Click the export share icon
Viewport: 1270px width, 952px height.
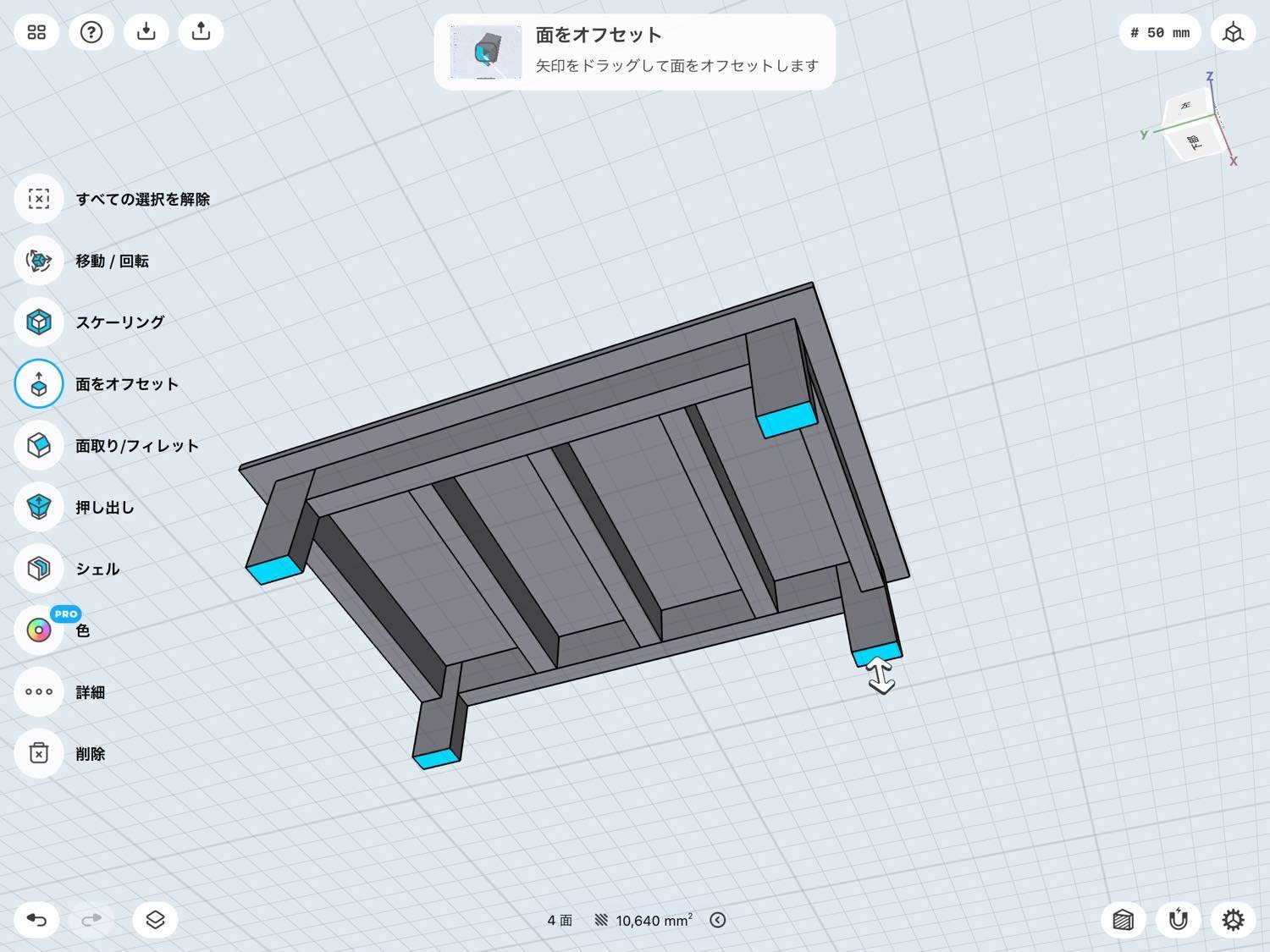click(x=201, y=32)
